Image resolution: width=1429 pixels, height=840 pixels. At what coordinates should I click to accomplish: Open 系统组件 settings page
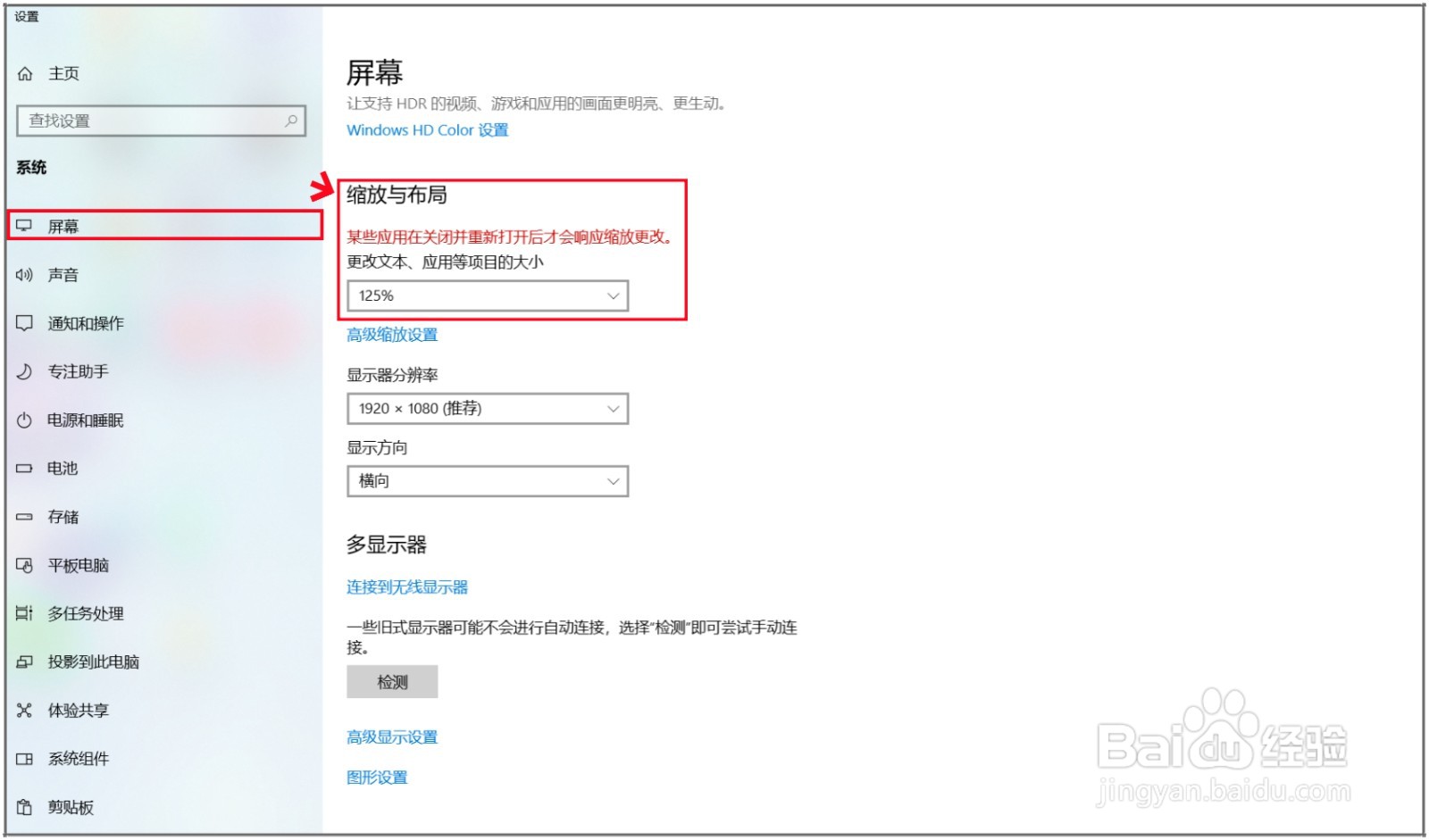point(79,759)
